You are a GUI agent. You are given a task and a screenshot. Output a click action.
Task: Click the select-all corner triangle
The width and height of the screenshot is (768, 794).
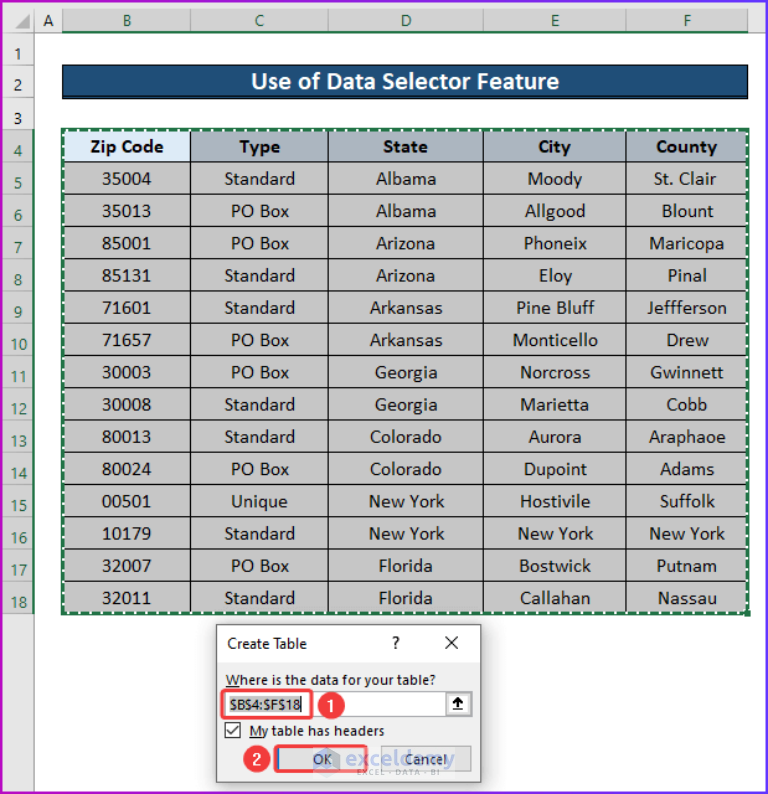(19, 21)
